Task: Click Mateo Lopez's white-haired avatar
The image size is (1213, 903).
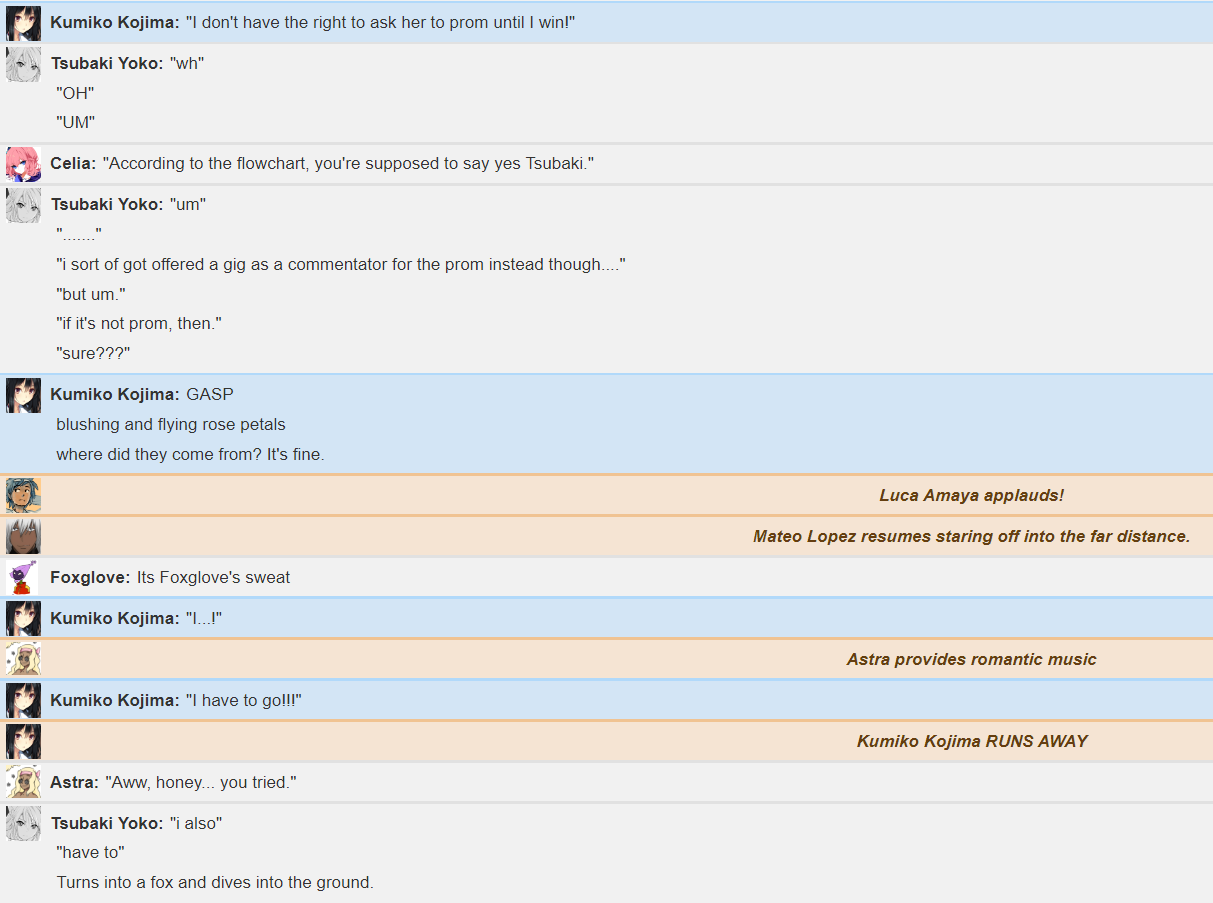Action: pyautogui.click(x=23, y=536)
